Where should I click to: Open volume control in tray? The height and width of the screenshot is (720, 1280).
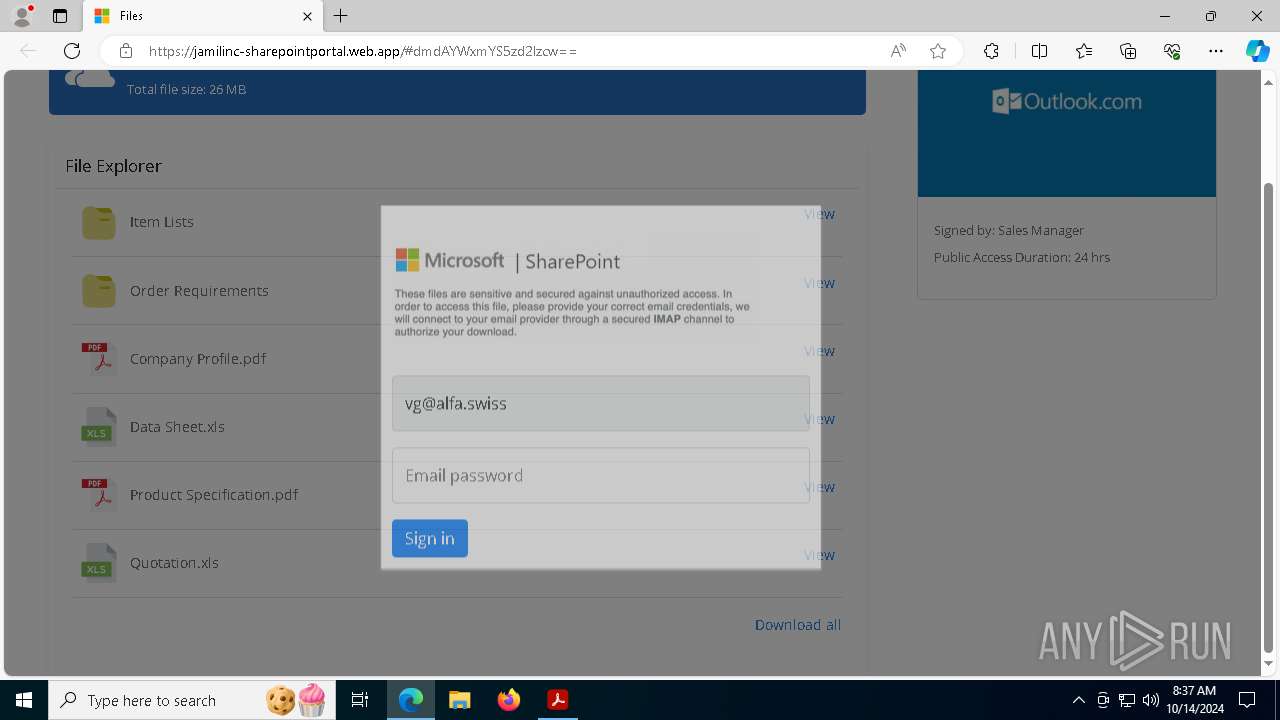1151,700
